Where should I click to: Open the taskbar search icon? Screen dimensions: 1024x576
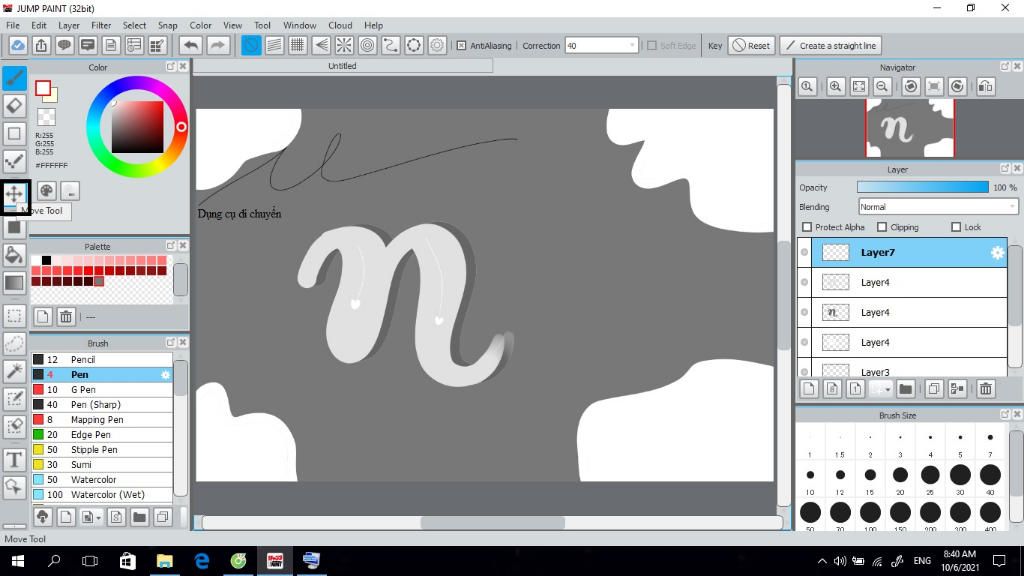[54, 560]
